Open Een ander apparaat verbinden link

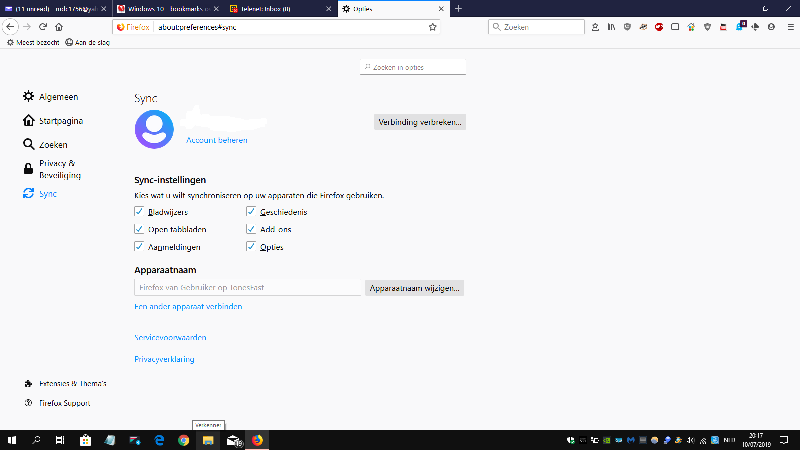click(188, 306)
